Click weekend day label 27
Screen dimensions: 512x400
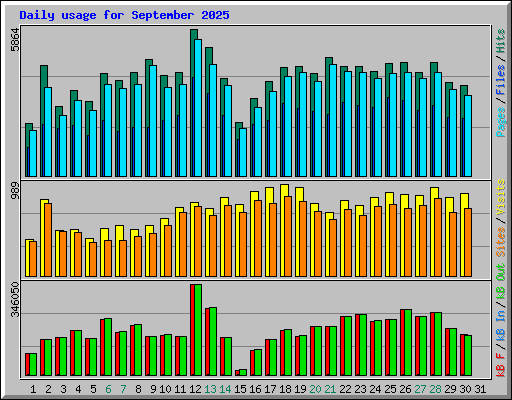point(420,389)
